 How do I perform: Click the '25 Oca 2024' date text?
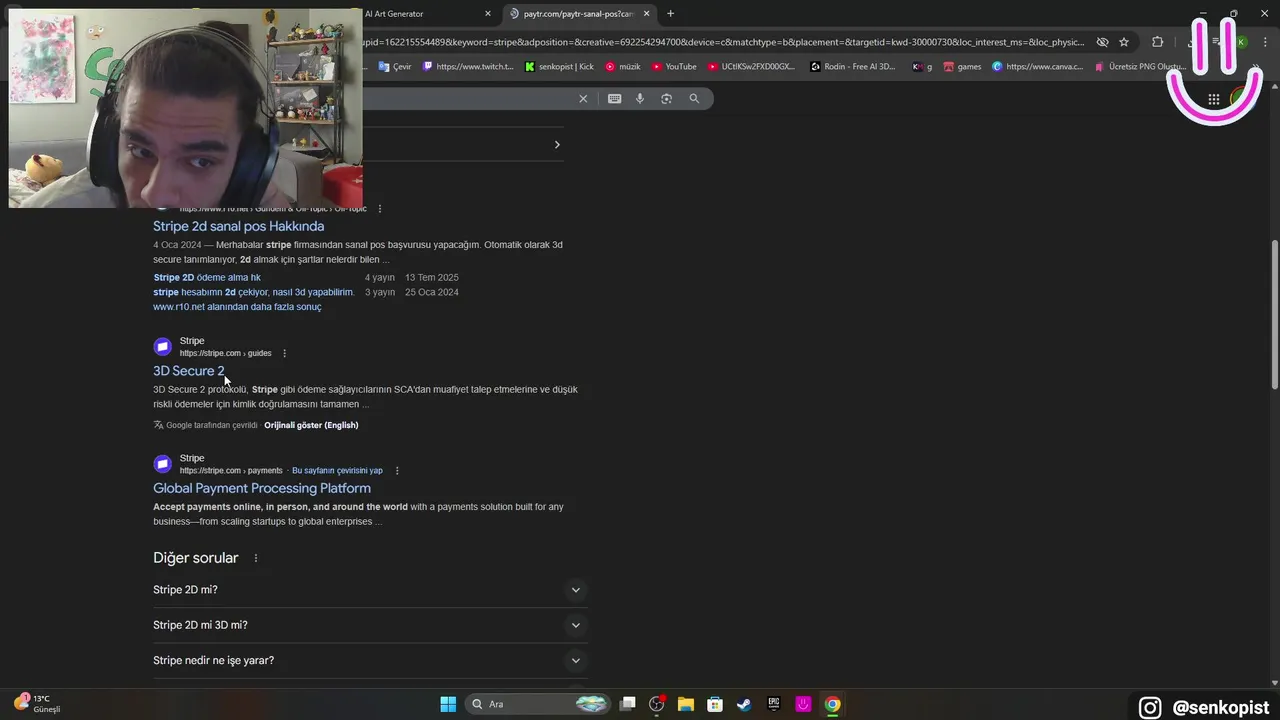click(432, 292)
